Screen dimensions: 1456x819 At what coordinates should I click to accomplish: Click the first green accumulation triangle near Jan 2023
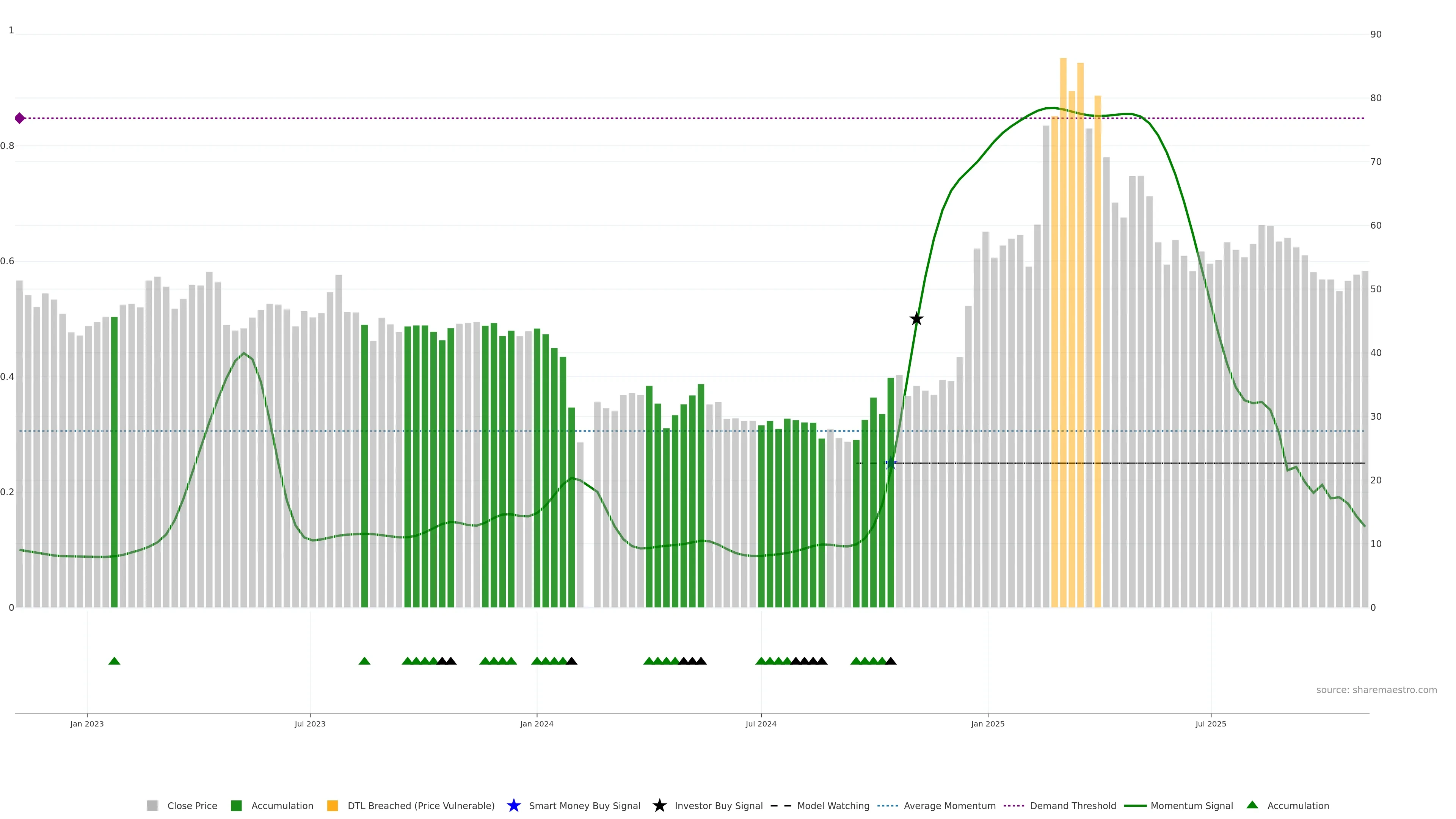[x=114, y=661]
